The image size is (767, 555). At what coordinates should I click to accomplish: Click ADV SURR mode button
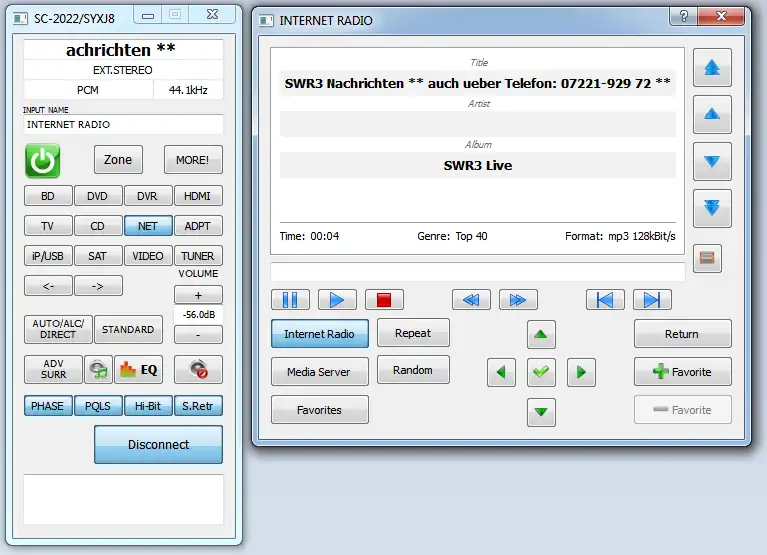[53, 369]
